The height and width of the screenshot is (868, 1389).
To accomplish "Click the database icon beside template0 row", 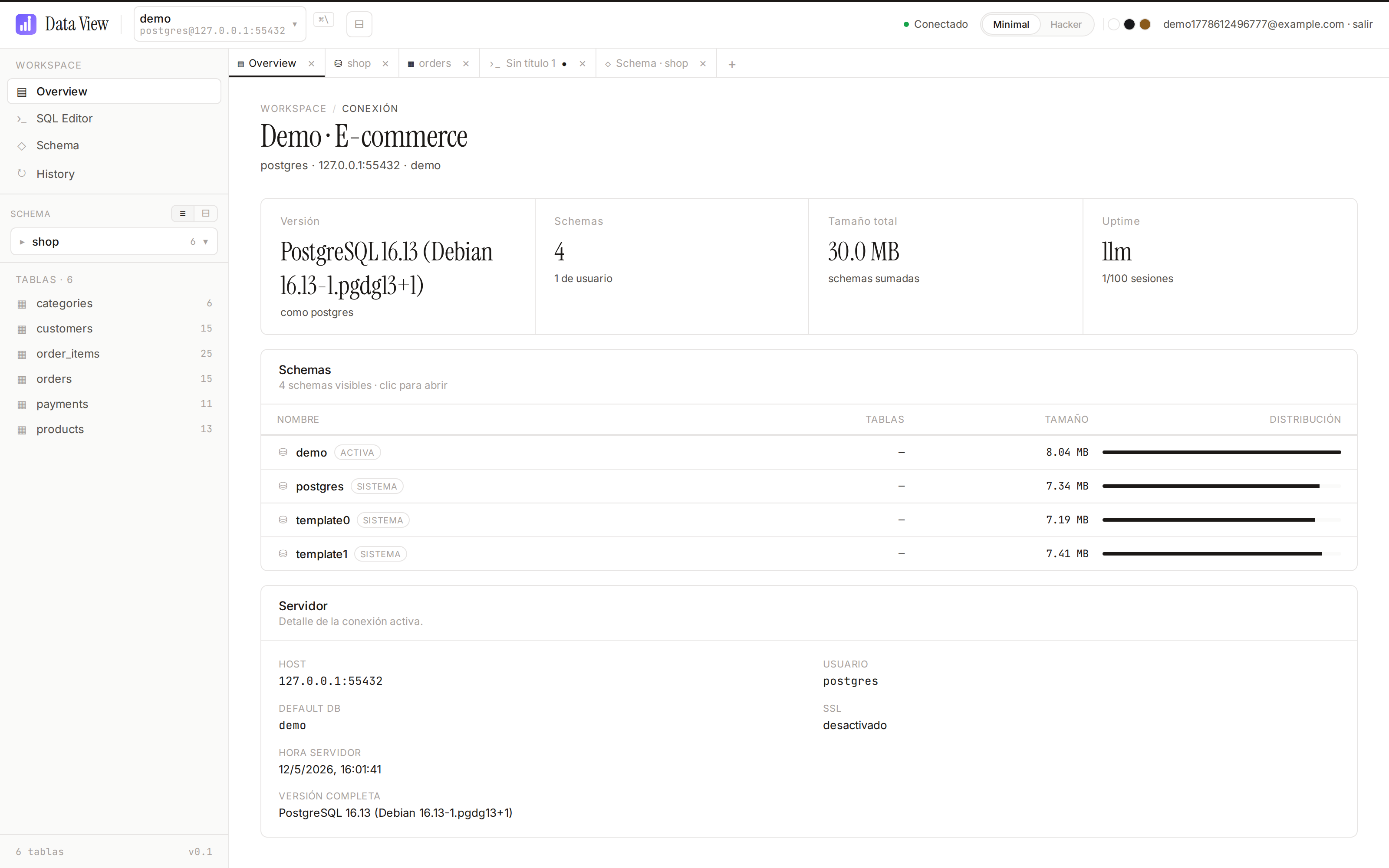I will click(283, 520).
